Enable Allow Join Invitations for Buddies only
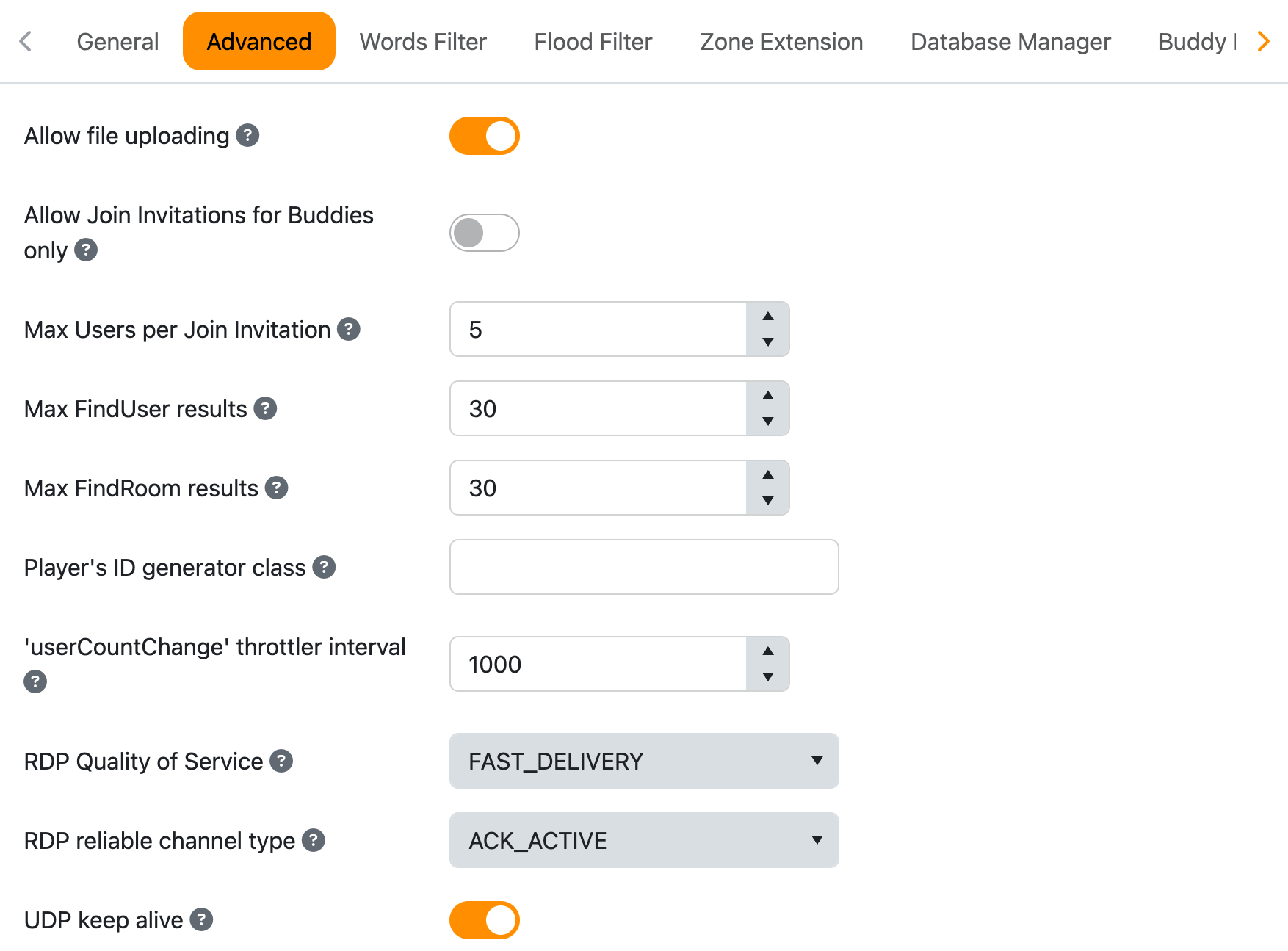Screen dimensions: 1288x951 point(484,233)
